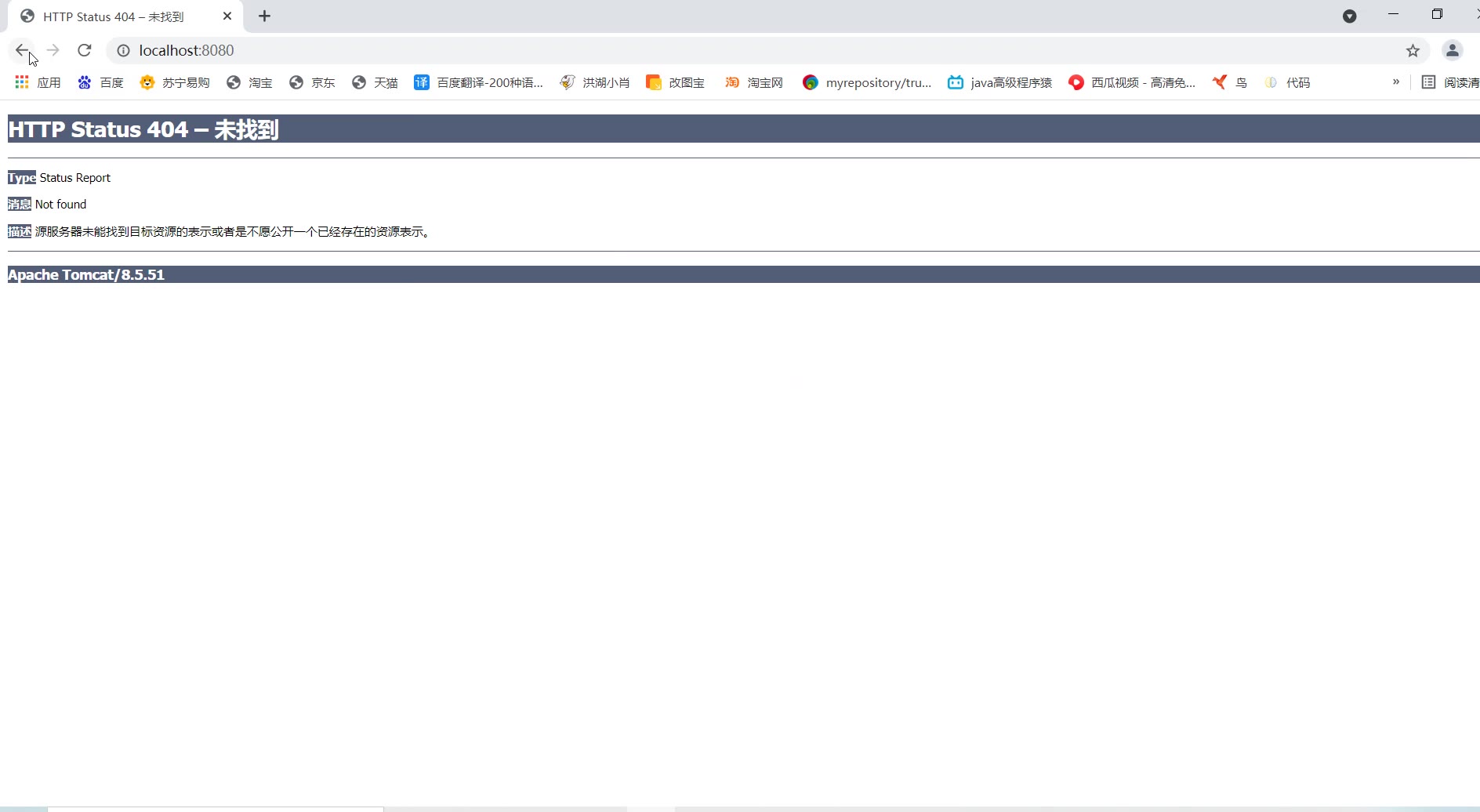Screen dimensions: 1480x812
Task: Close the HTTP Status 404 tab
Action: click(x=227, y=16)
